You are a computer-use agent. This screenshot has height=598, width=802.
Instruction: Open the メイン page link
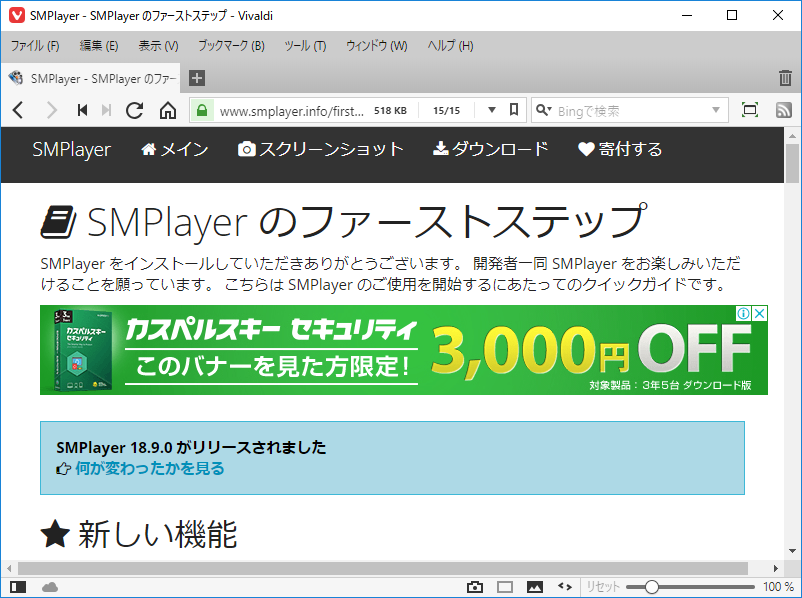coord(174,149)
